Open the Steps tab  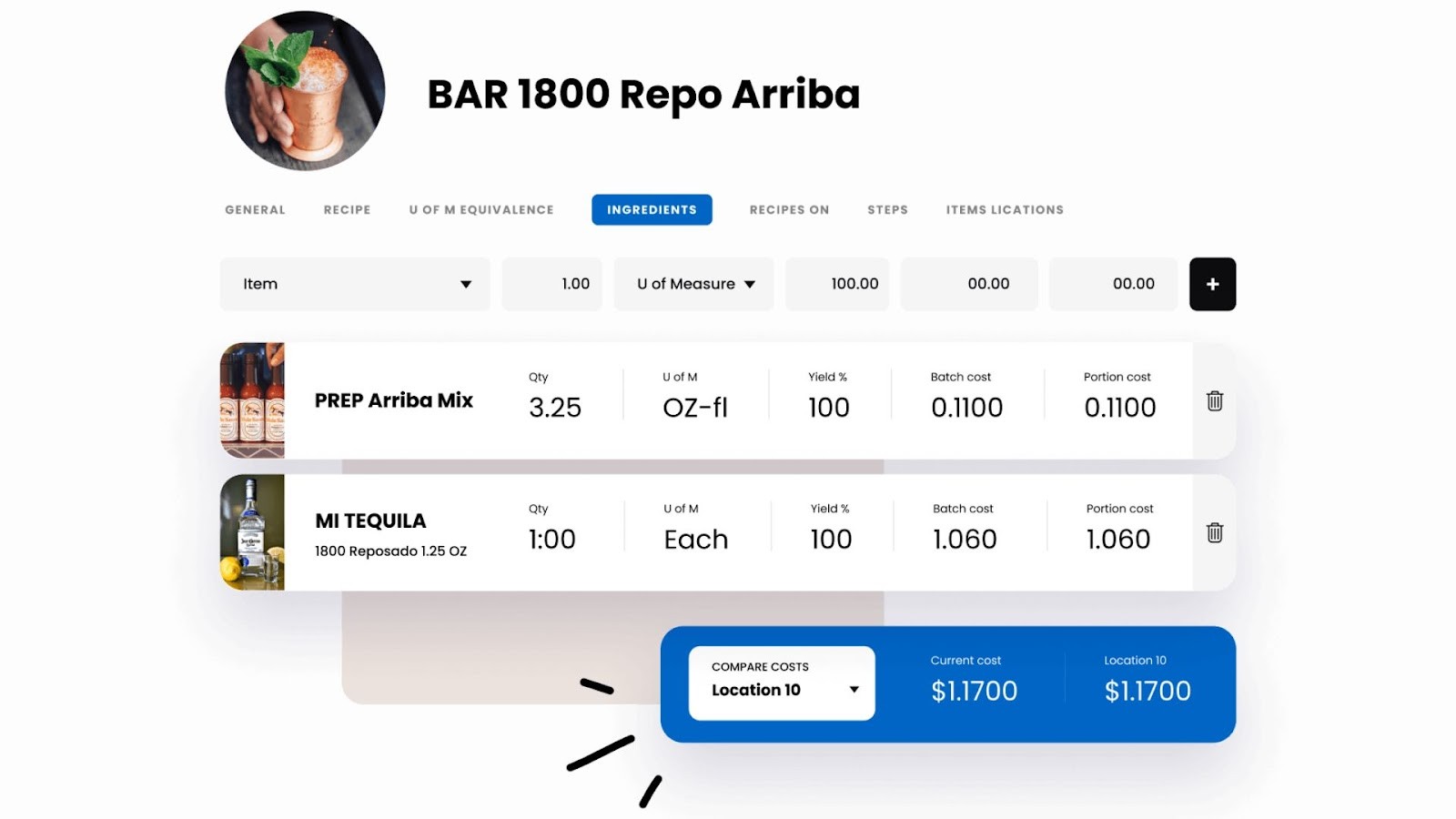click(887, 209)
